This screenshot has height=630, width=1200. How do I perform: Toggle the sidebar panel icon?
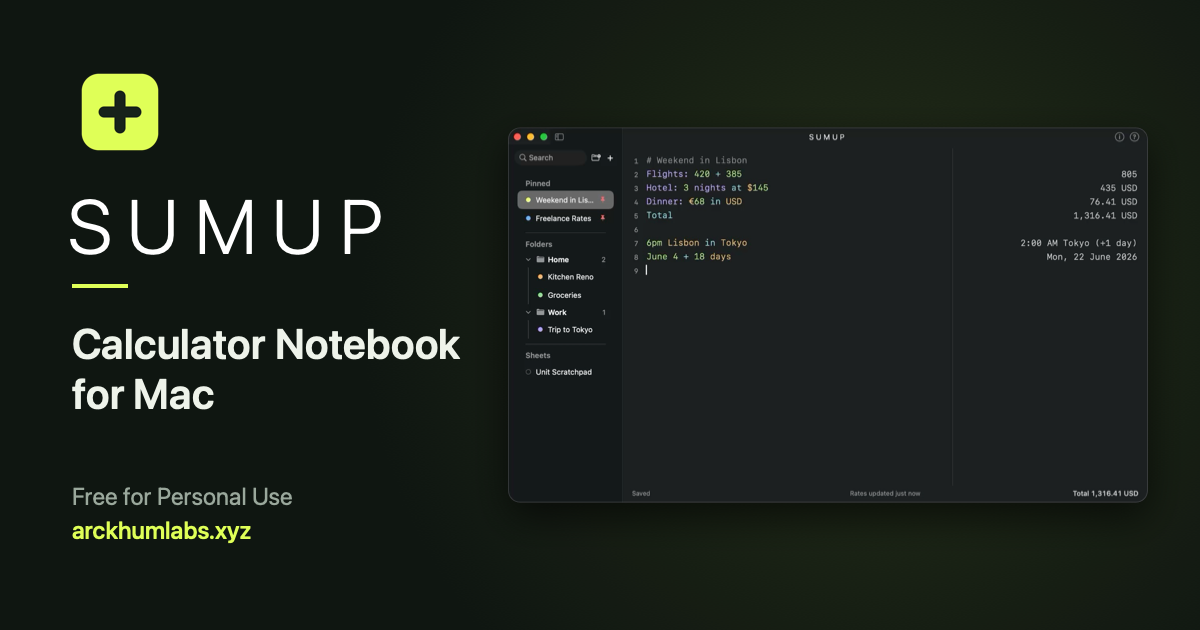pyautogui.click(x=559, y=137)
